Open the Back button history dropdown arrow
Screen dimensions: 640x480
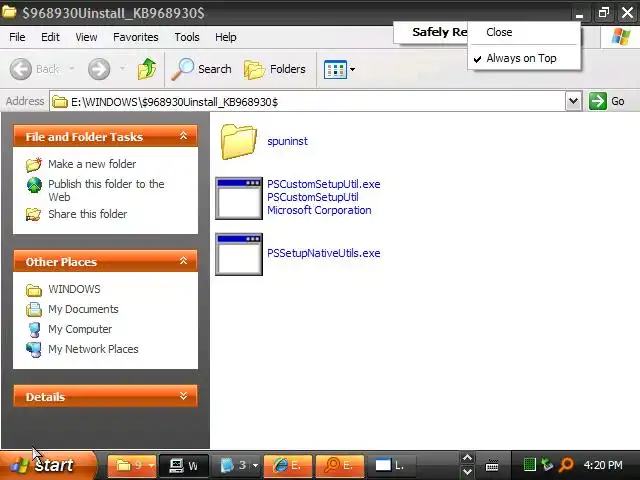[x=71, y=69]
